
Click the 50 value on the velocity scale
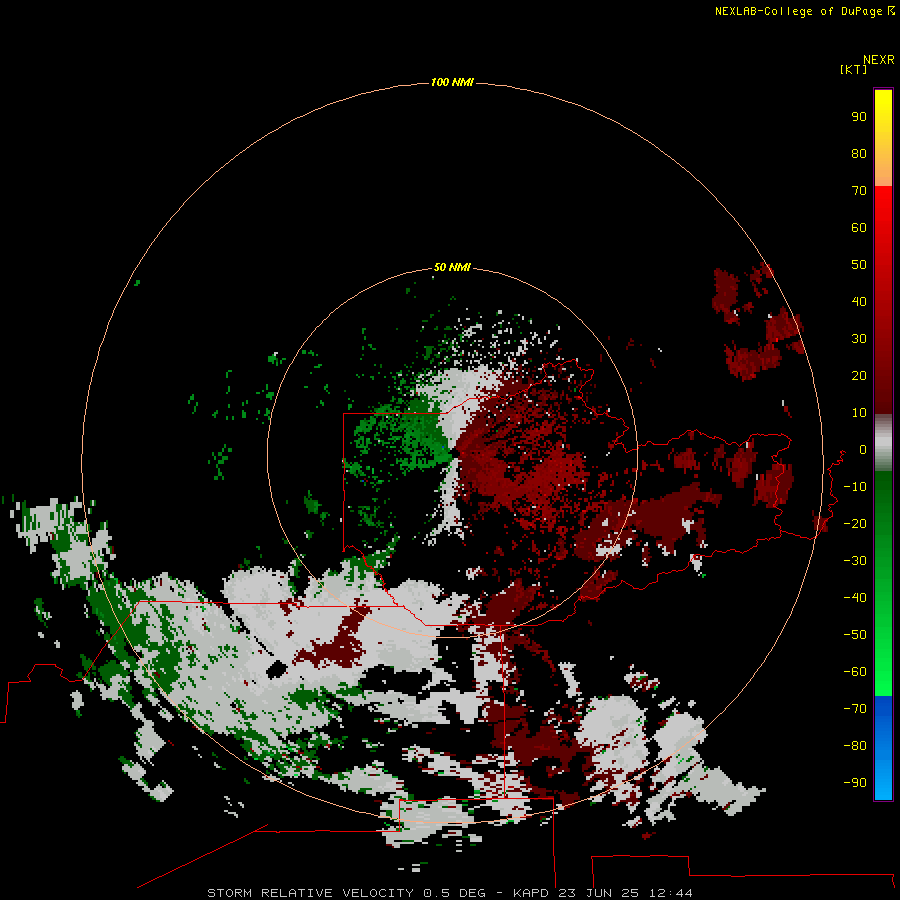point(859,265)
